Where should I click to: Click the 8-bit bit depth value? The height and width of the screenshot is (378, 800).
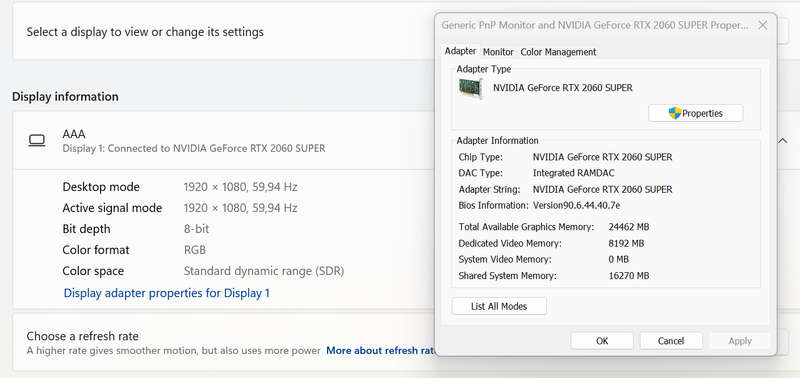point(196,229)
